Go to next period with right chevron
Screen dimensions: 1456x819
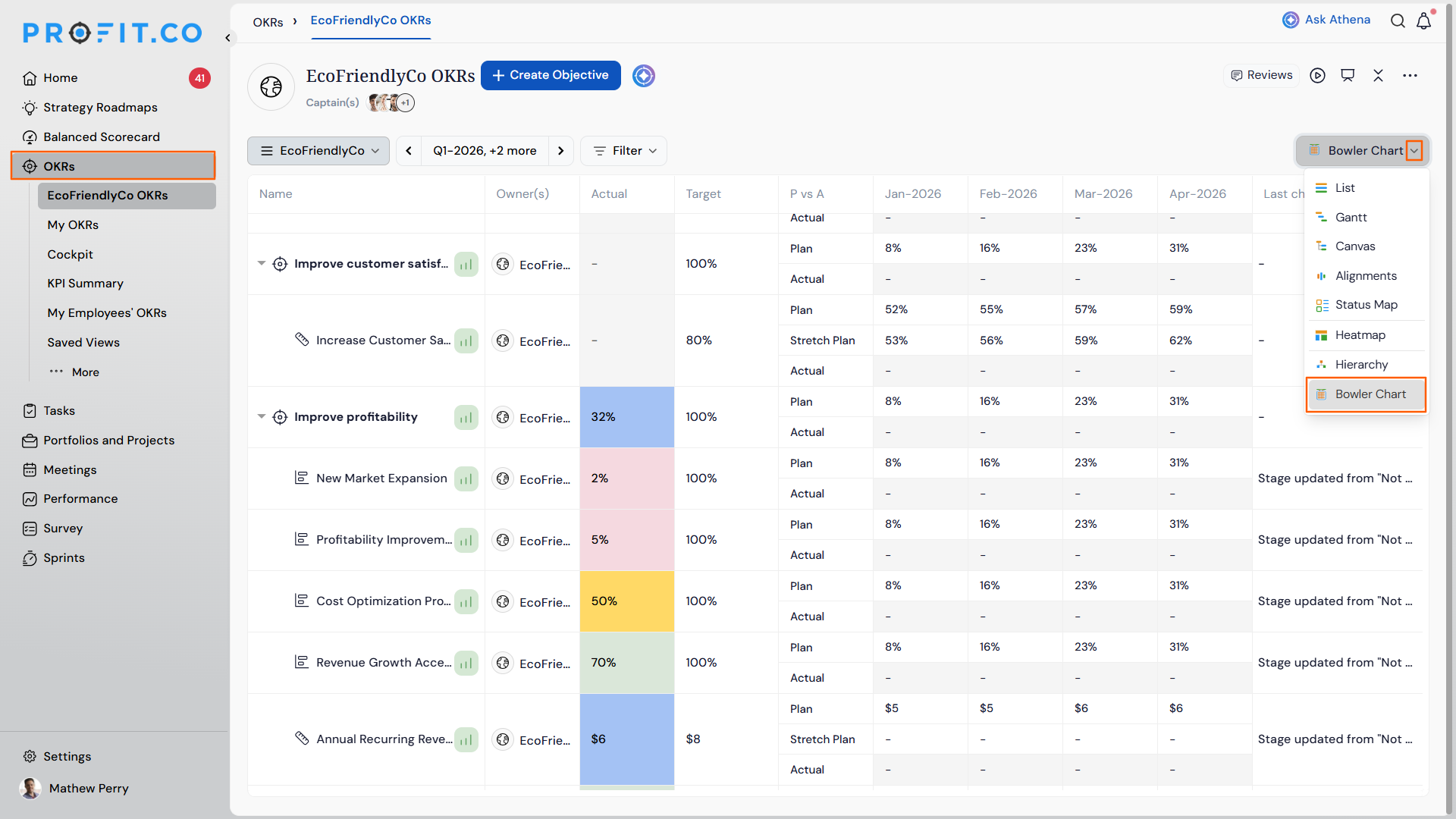tap(560, 151)
